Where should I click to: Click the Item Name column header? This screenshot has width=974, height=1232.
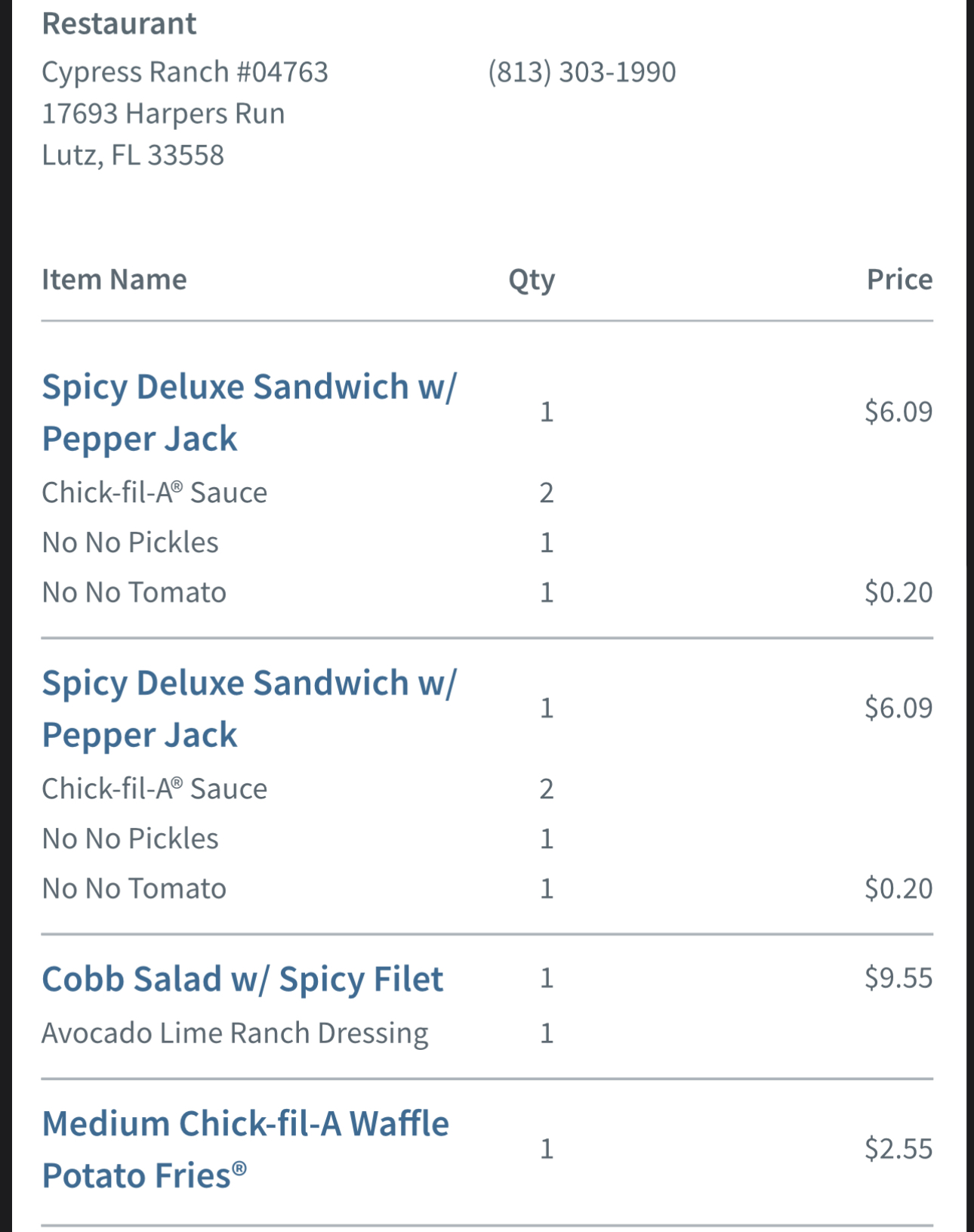(x=114, y=279)
